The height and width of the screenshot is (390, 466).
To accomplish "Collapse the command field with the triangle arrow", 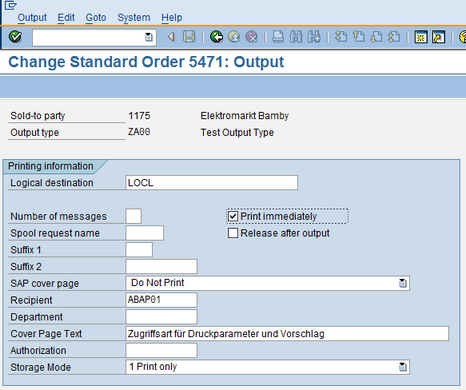I will click(171, 37).
